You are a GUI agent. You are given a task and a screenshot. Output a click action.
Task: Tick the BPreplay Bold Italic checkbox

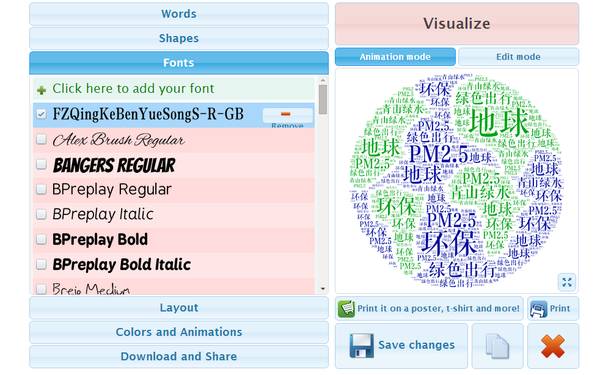[41, 264]
